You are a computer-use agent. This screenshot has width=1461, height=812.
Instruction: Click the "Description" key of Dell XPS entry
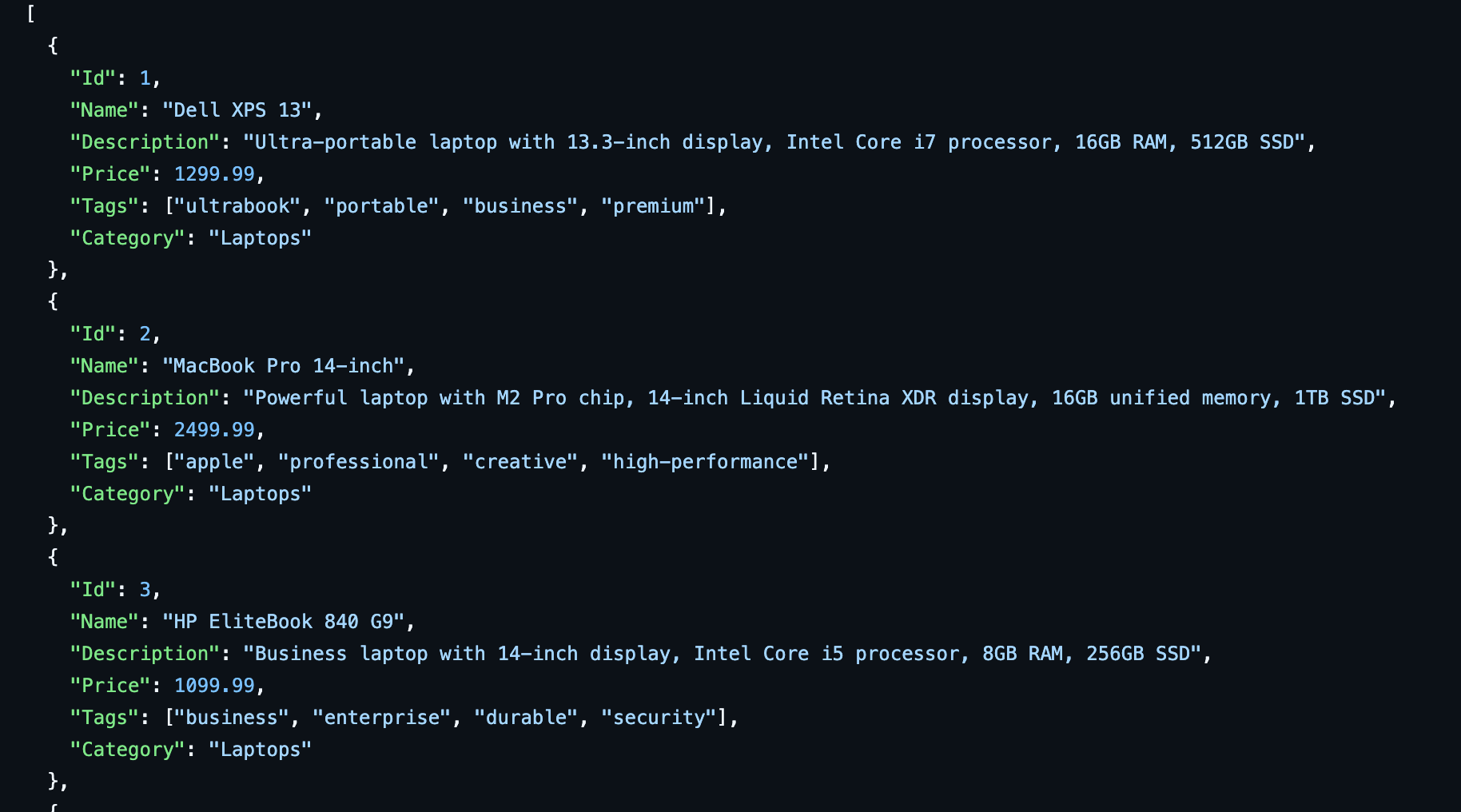pos(145,141)
